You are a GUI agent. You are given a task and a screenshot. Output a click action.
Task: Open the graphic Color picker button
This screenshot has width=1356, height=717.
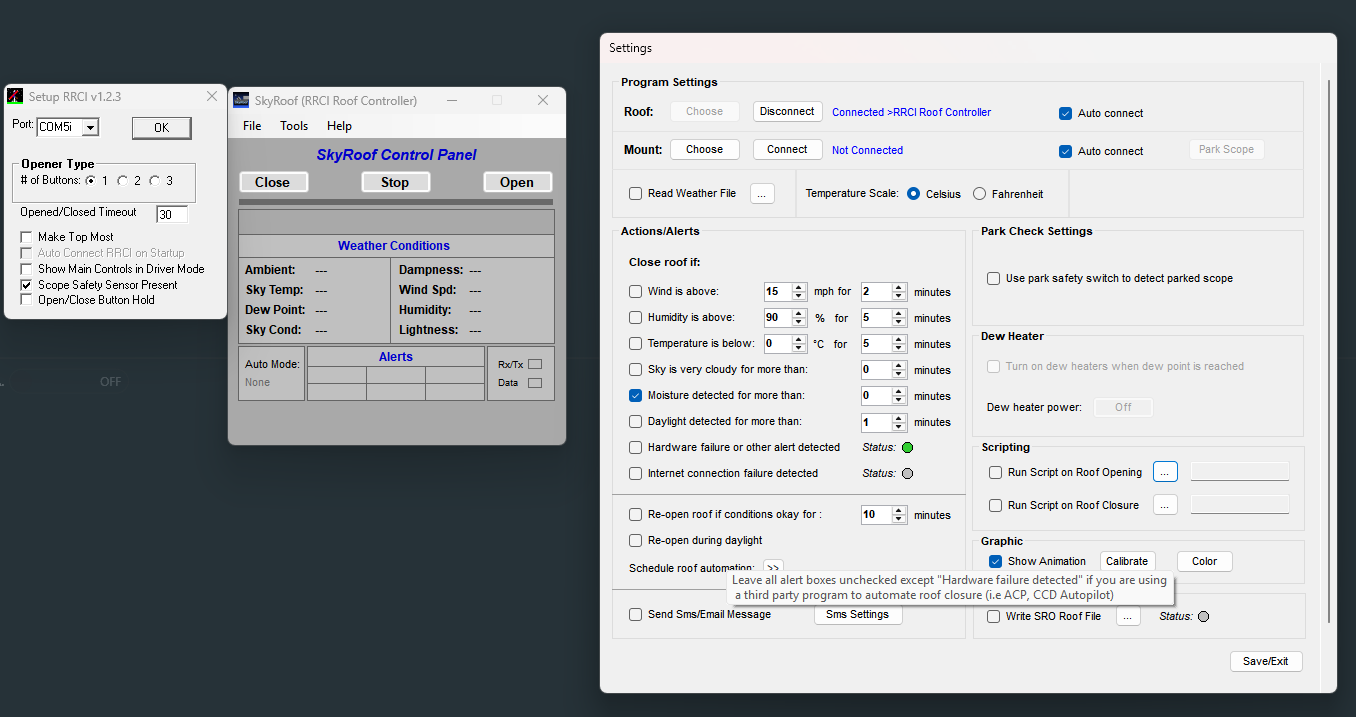[x=1204, y=561]
